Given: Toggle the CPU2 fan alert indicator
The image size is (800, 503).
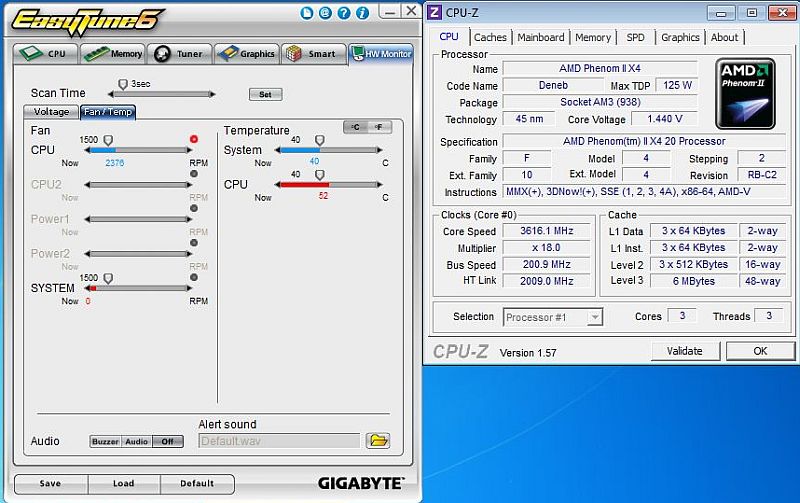Looking at the screenshot, I should tap(194, 174).
